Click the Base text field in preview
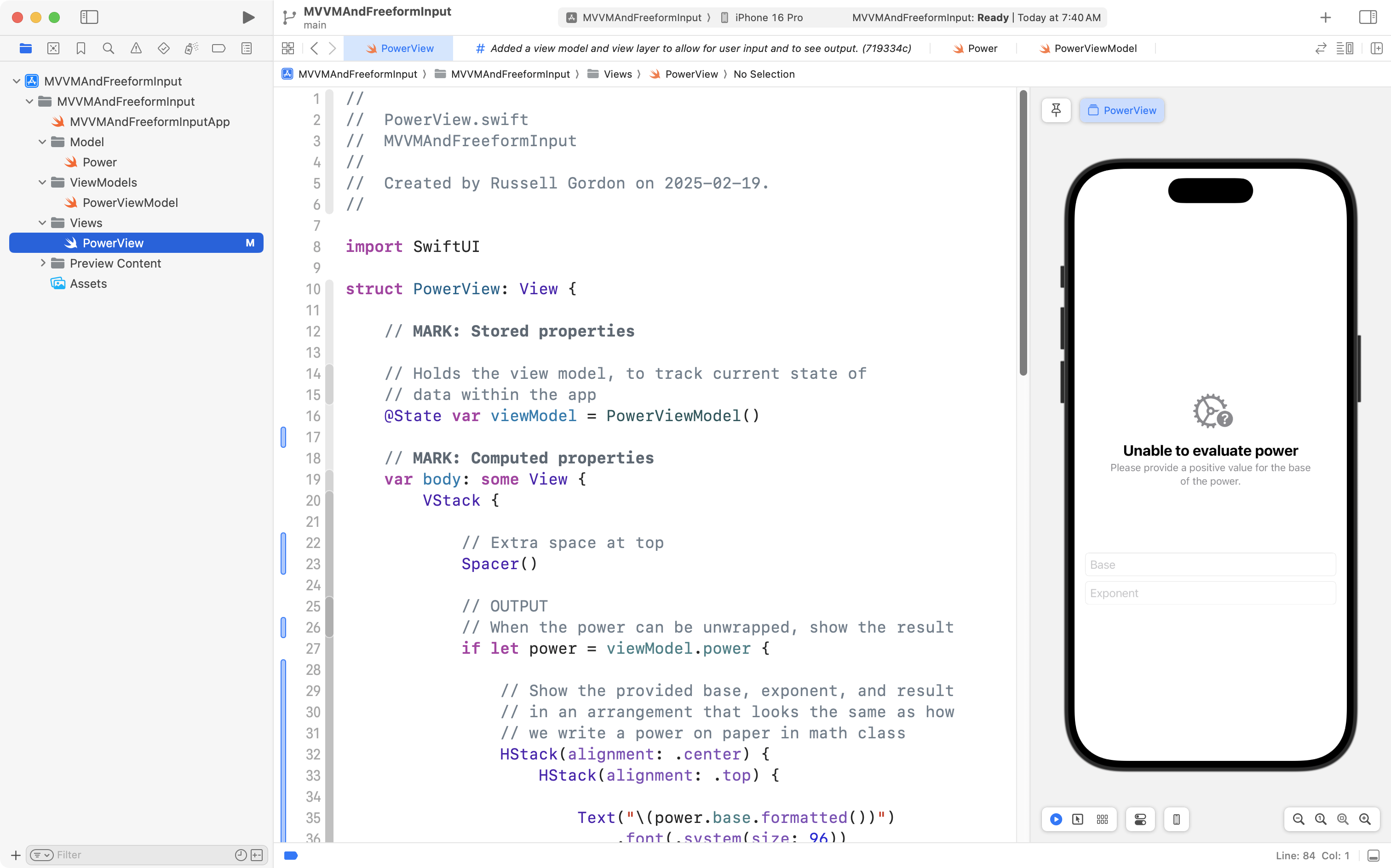Image resolution: width=1391 pixels, height=868 pixels. (x=1209, y=564)
